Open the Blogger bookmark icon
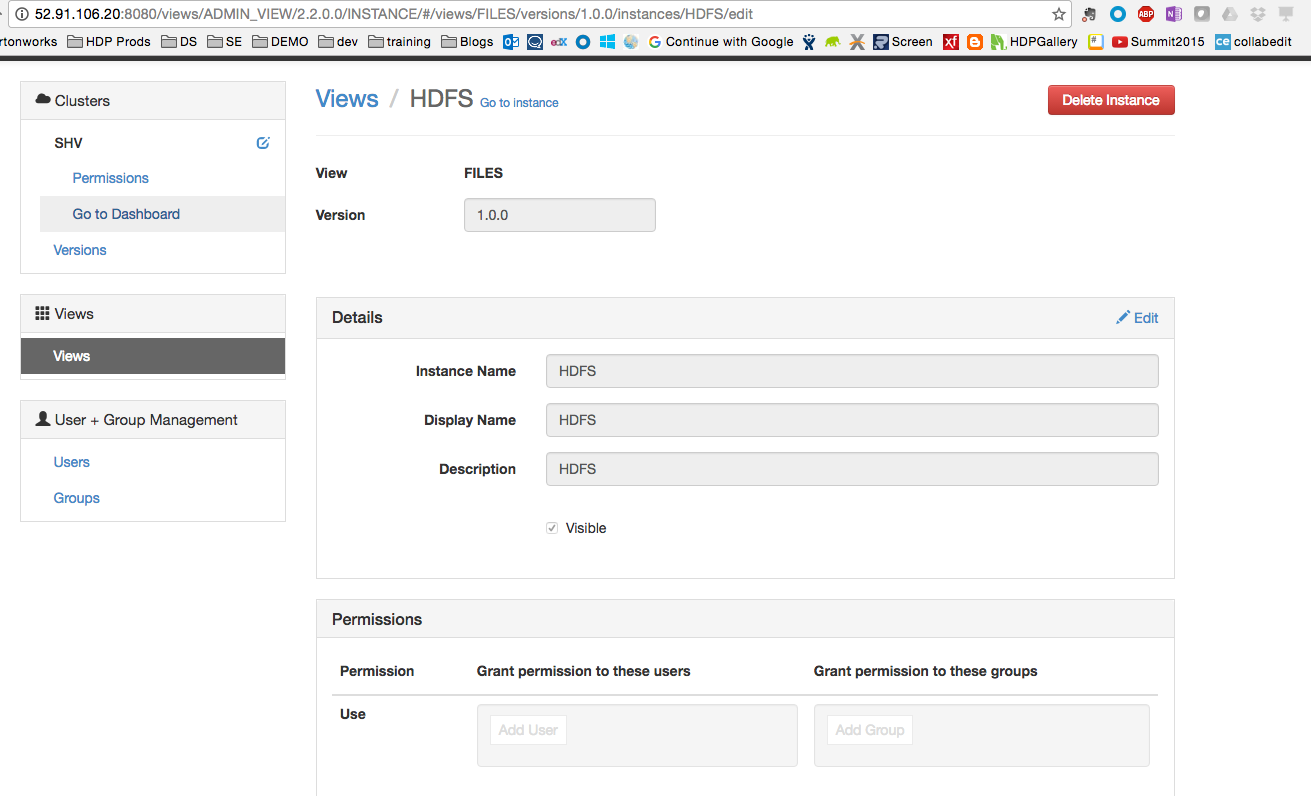Viewport: 1311px width, 796px height. click(975, 42)
